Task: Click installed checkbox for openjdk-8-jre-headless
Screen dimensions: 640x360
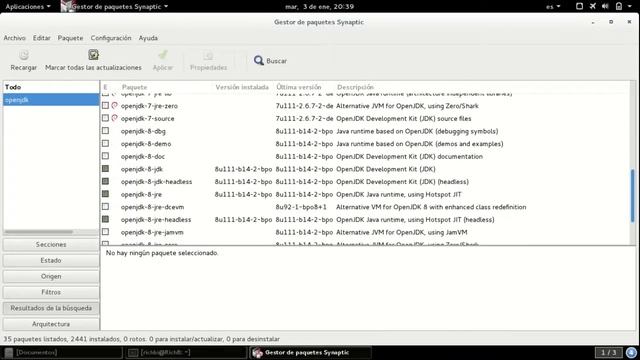Action: click(x=105, y=219)
